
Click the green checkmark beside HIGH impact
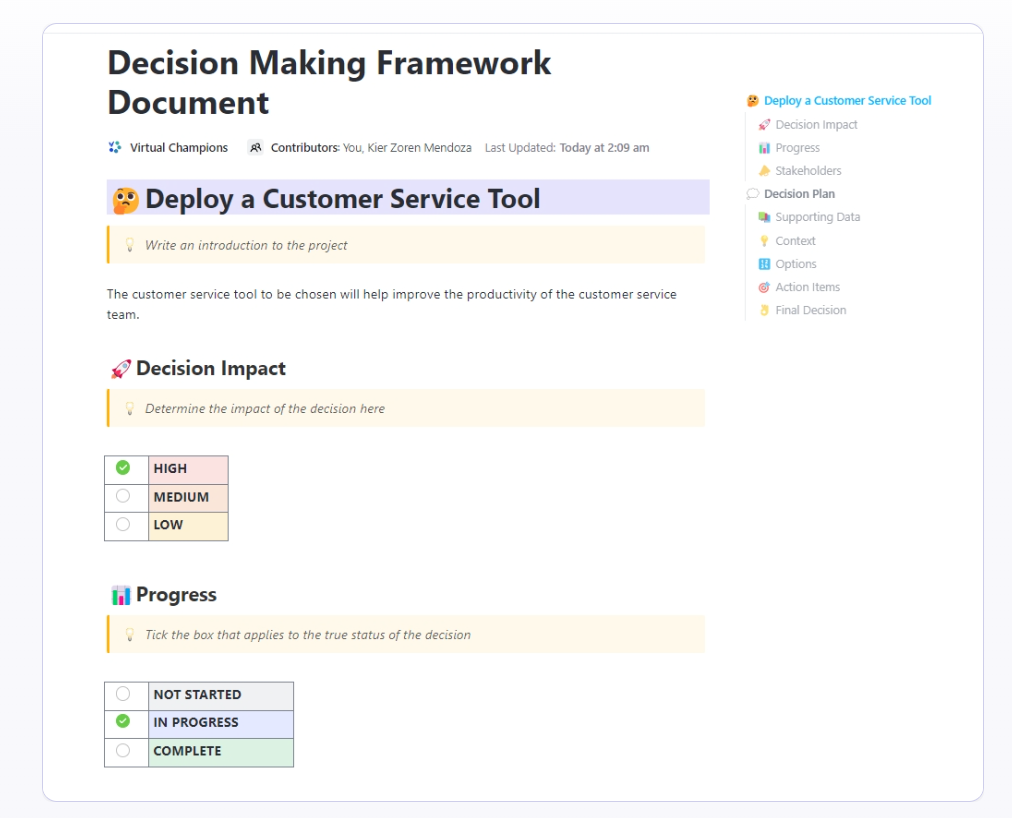coord(126,468)
